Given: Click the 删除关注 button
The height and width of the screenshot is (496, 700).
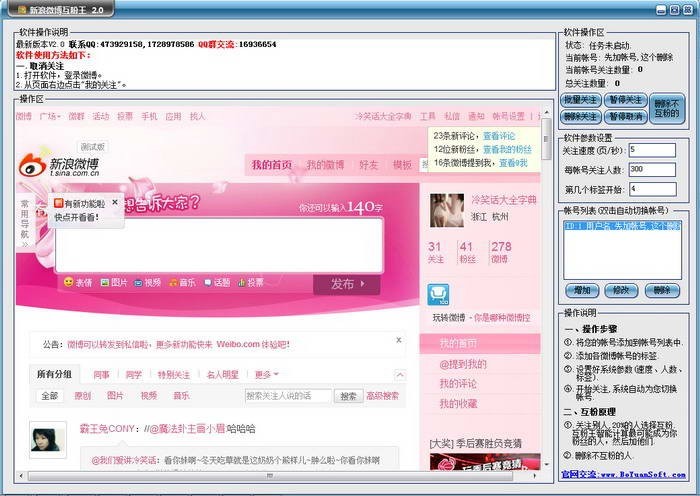Looking at the screenshot, I should tap(580, 117).
